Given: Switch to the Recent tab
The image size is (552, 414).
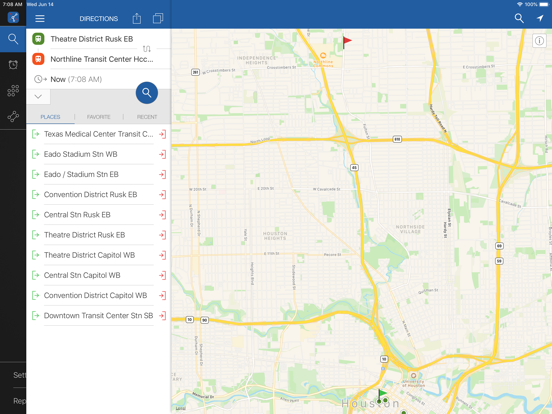Looking at the screenshot, I should click(147, 117).
